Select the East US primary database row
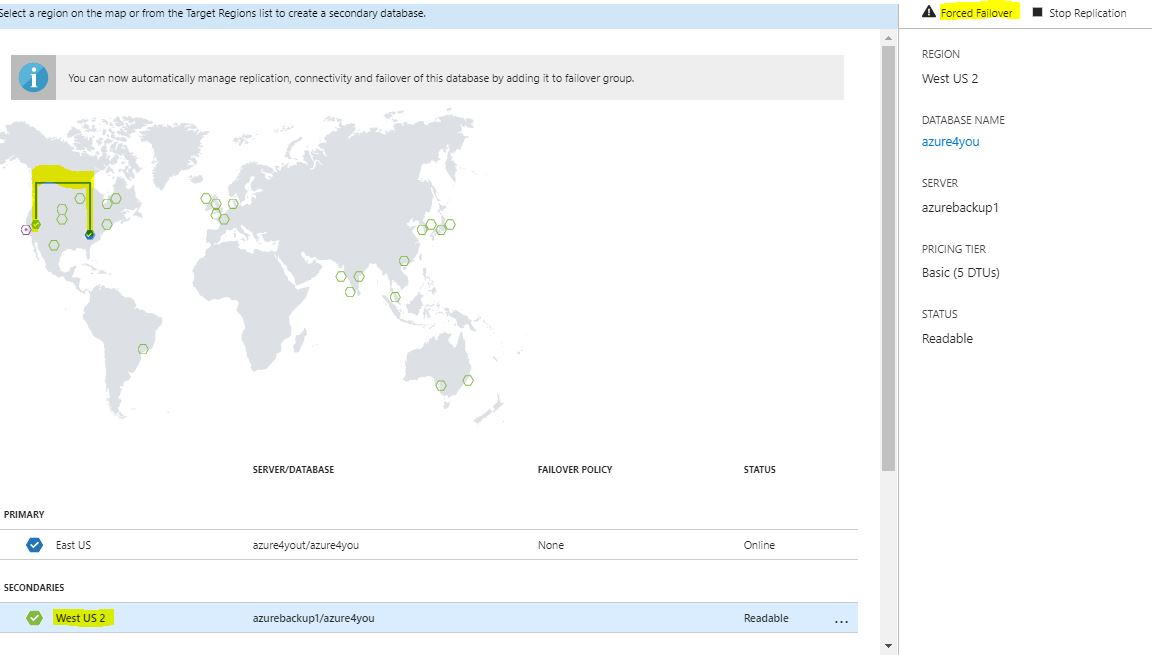 click(x=400, y=545)
